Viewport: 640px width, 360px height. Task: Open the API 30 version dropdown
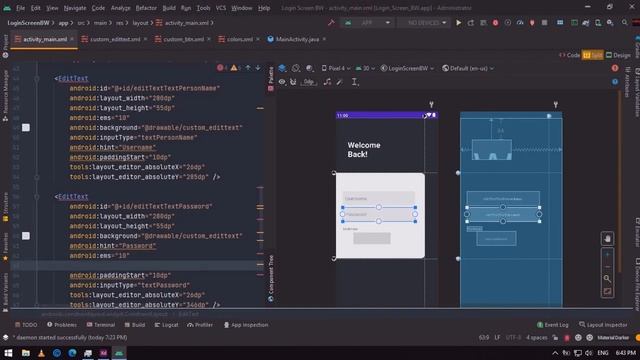pos(365,68)
